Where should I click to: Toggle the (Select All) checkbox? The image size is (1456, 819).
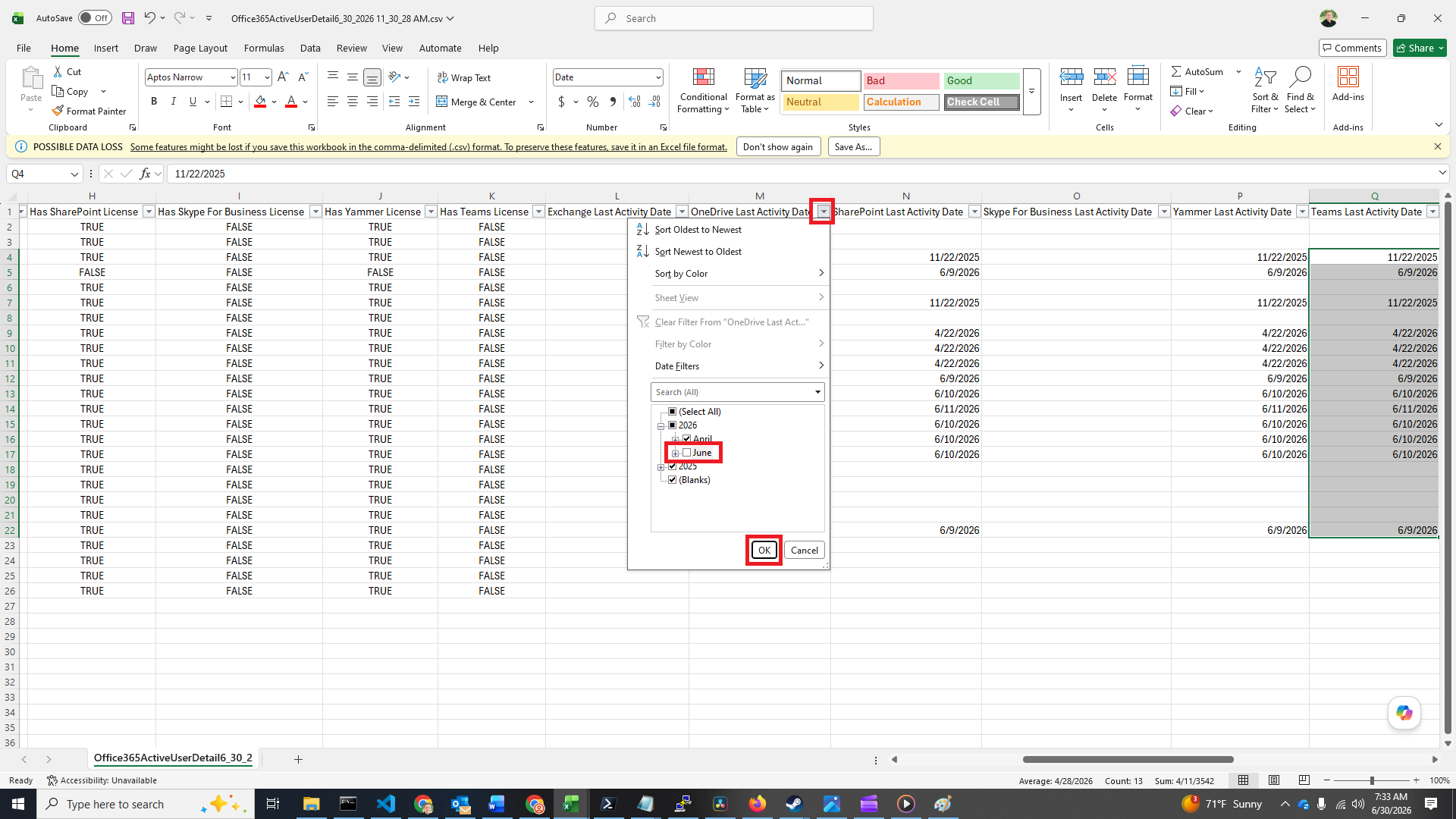coord(672,411)
